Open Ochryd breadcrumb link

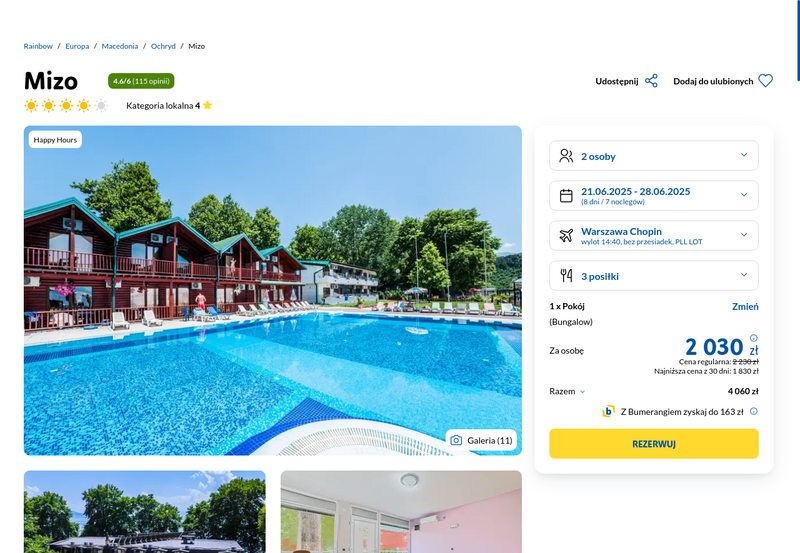coord(163,46)
